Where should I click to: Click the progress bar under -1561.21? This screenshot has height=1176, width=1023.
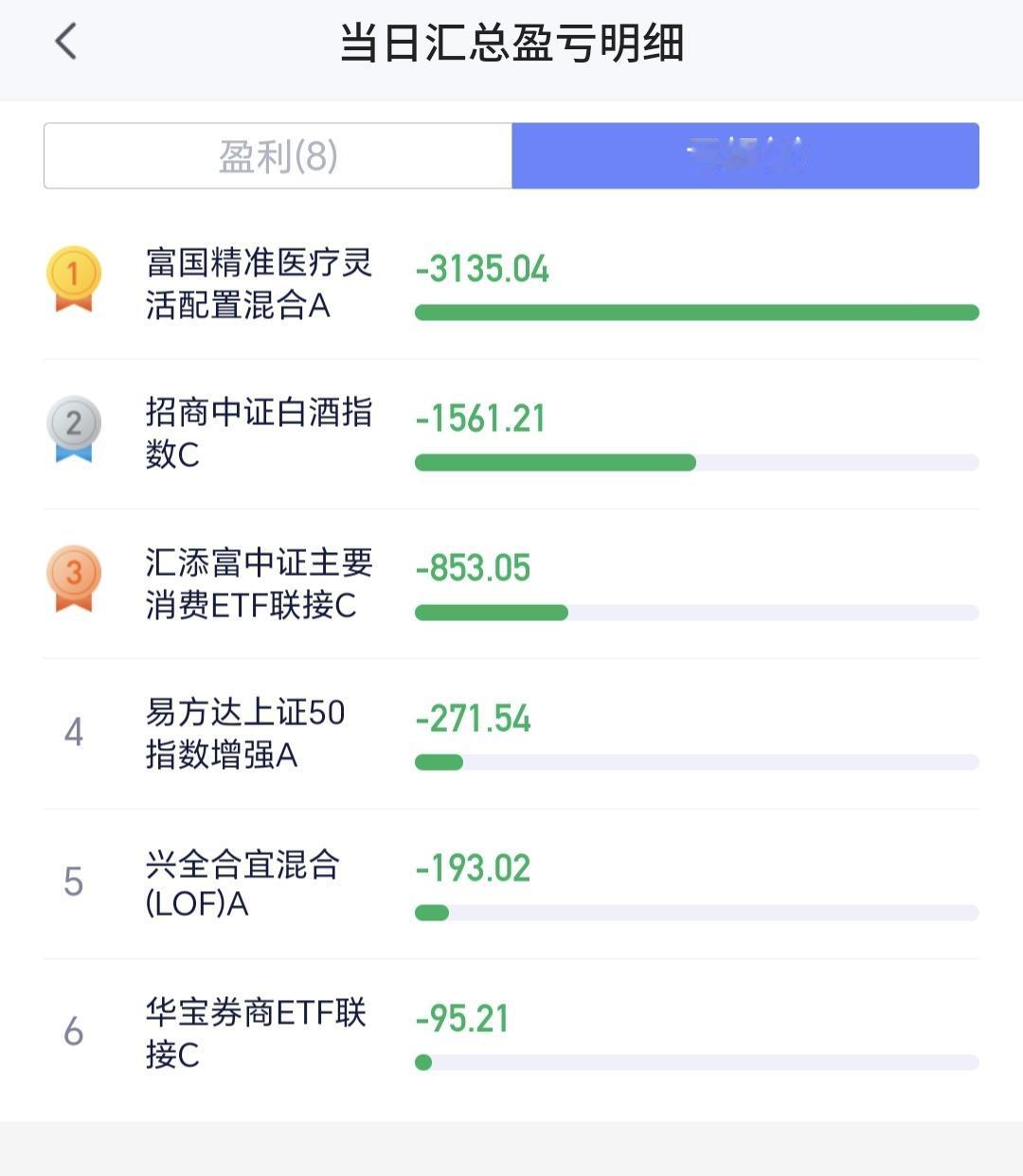697,462
